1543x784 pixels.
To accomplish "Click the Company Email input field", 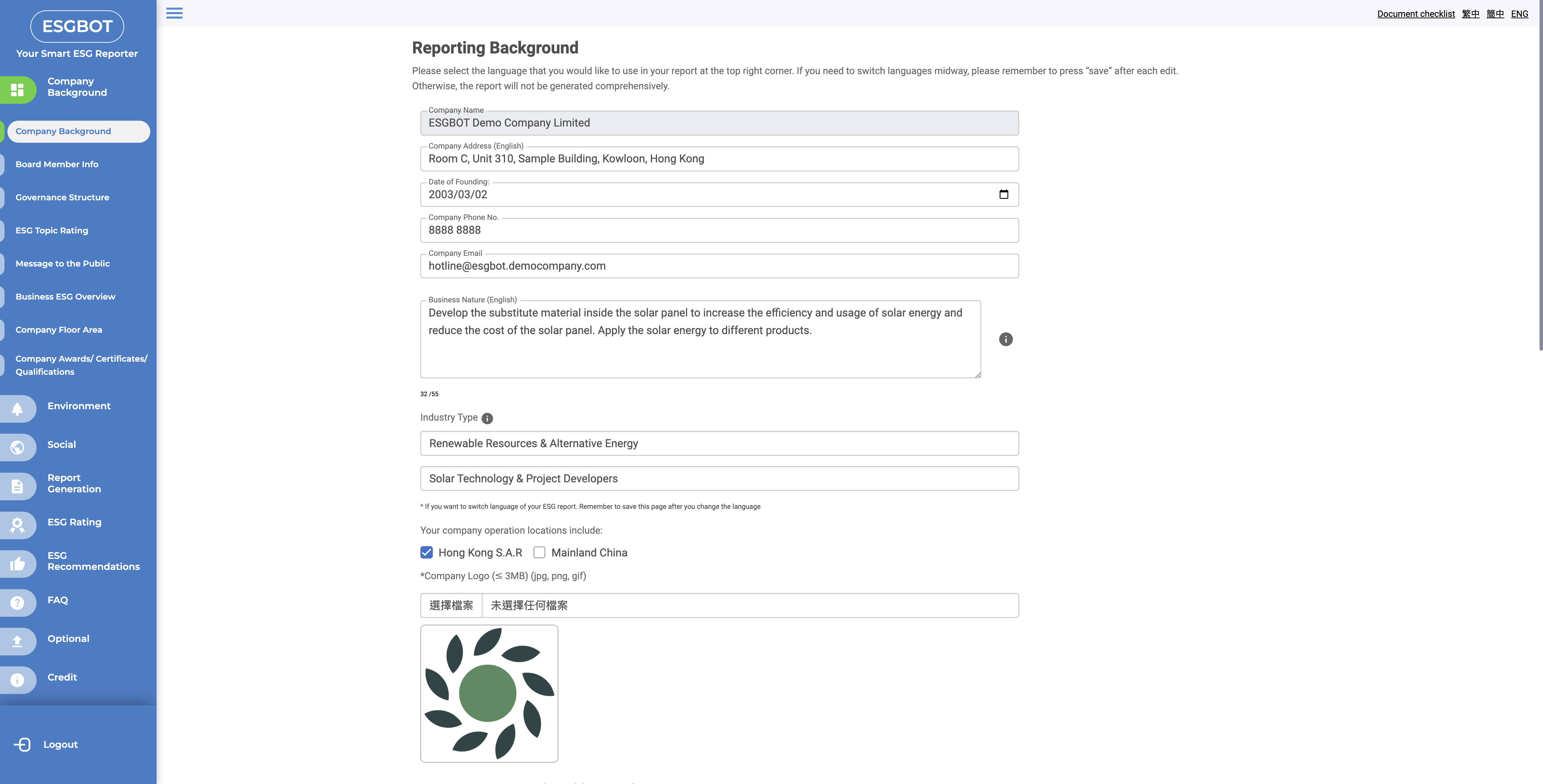I will pyautogui.click(x=719, y=266).
